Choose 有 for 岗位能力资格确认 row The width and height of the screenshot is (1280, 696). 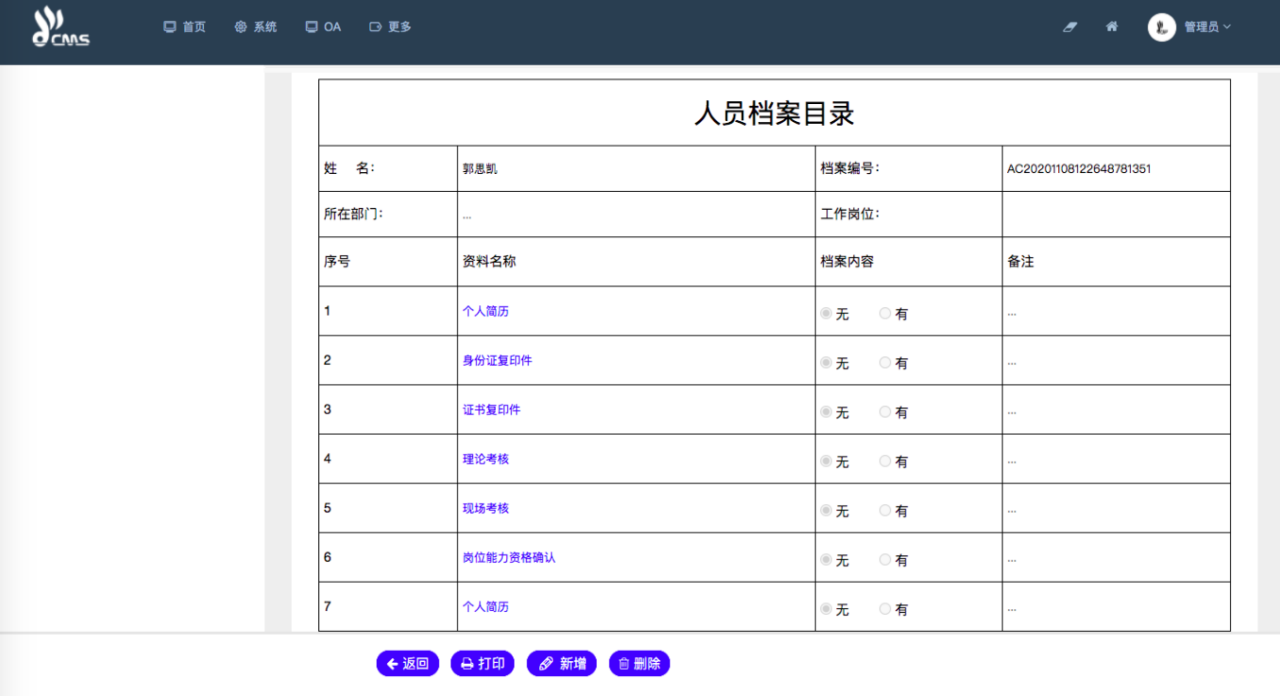(x=885, y=560)
